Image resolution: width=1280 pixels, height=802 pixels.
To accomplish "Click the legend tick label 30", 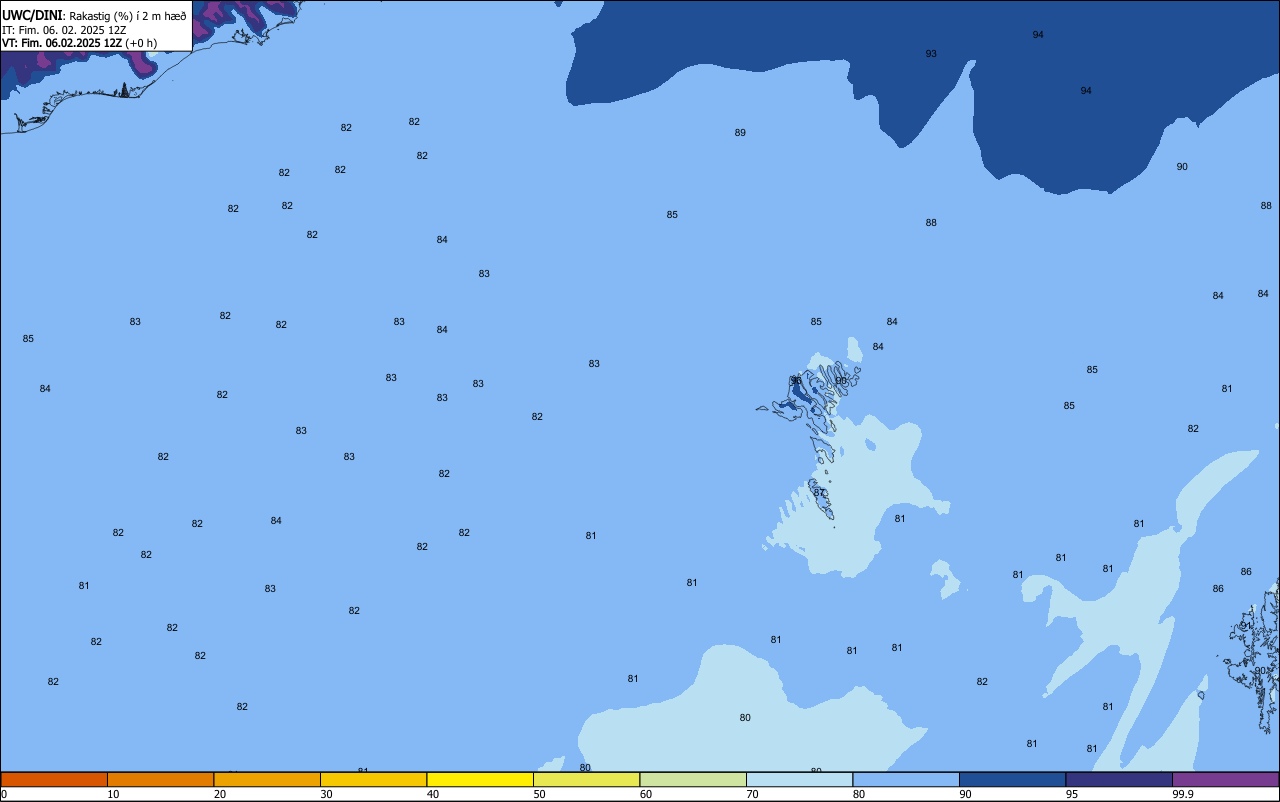I will coord(326,794).
